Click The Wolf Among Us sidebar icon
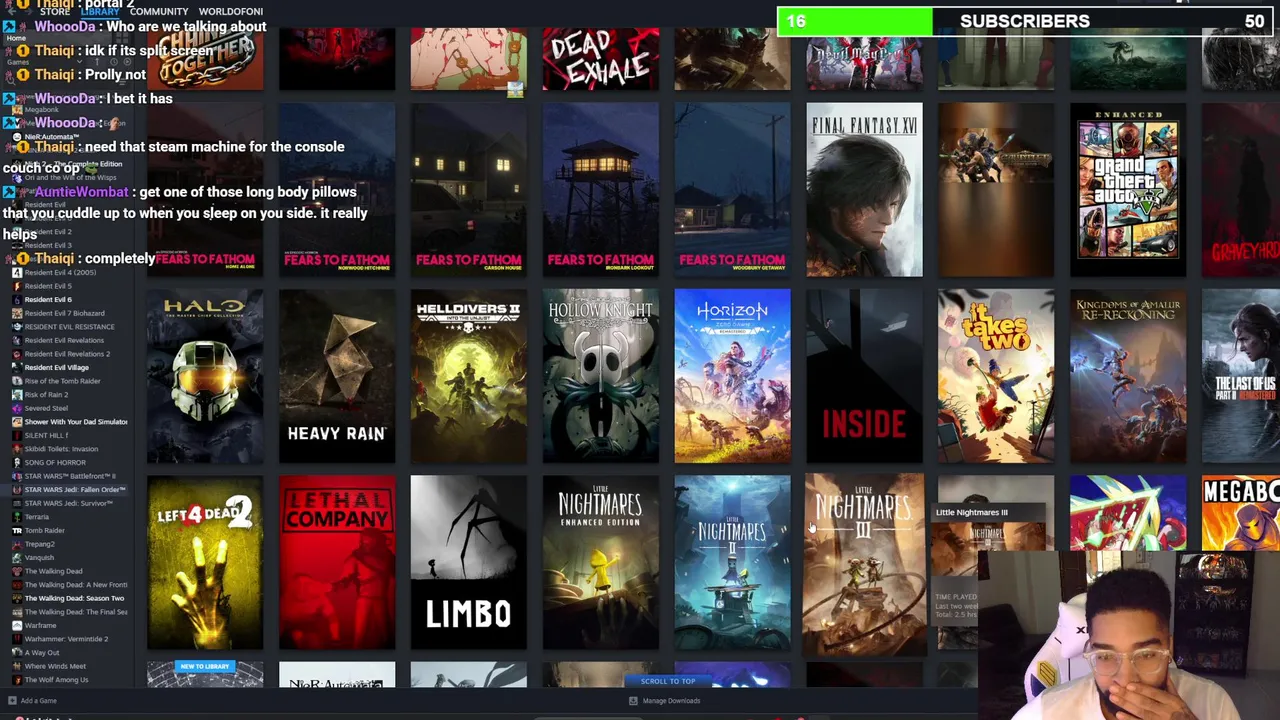 tap(17, 680)
